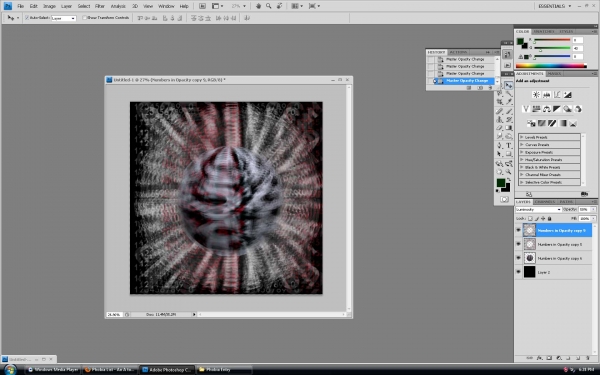
Task: Open Windows Media Player from taskbar
Action: pos(53,370)
